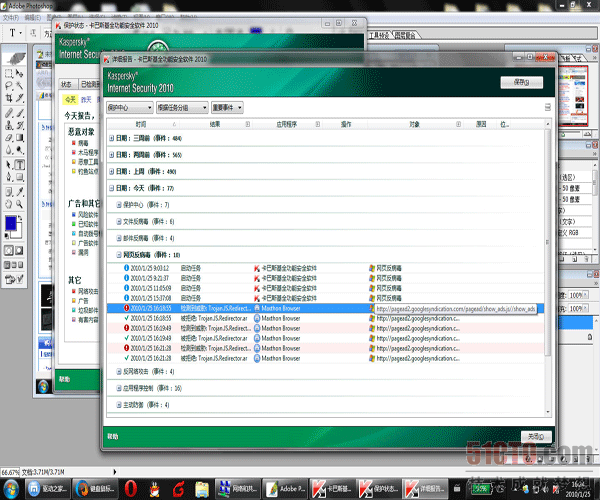Select the Lasso tool in Photoshop
This screenshot has width=600, height=500.
[x=8, y=86]
